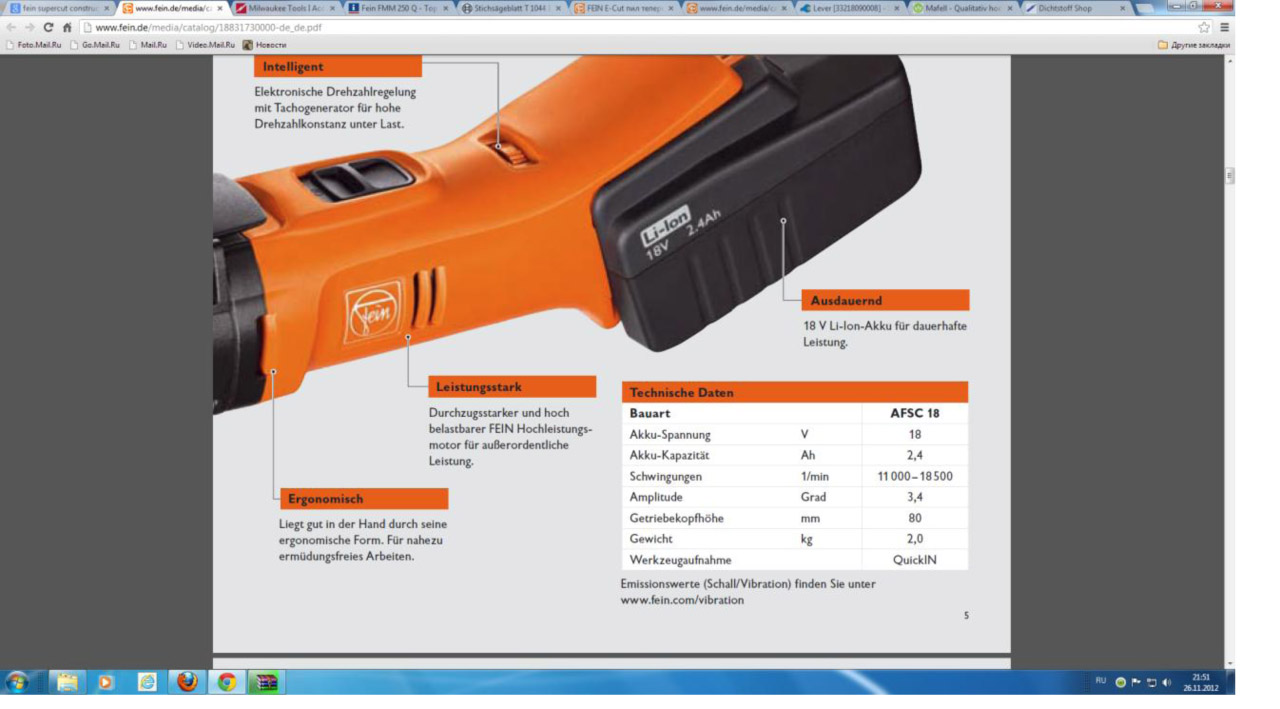The image size is (1280, 709).
Task: Click the 'Ausdauernd' orange heading
Action: (885, 300)
